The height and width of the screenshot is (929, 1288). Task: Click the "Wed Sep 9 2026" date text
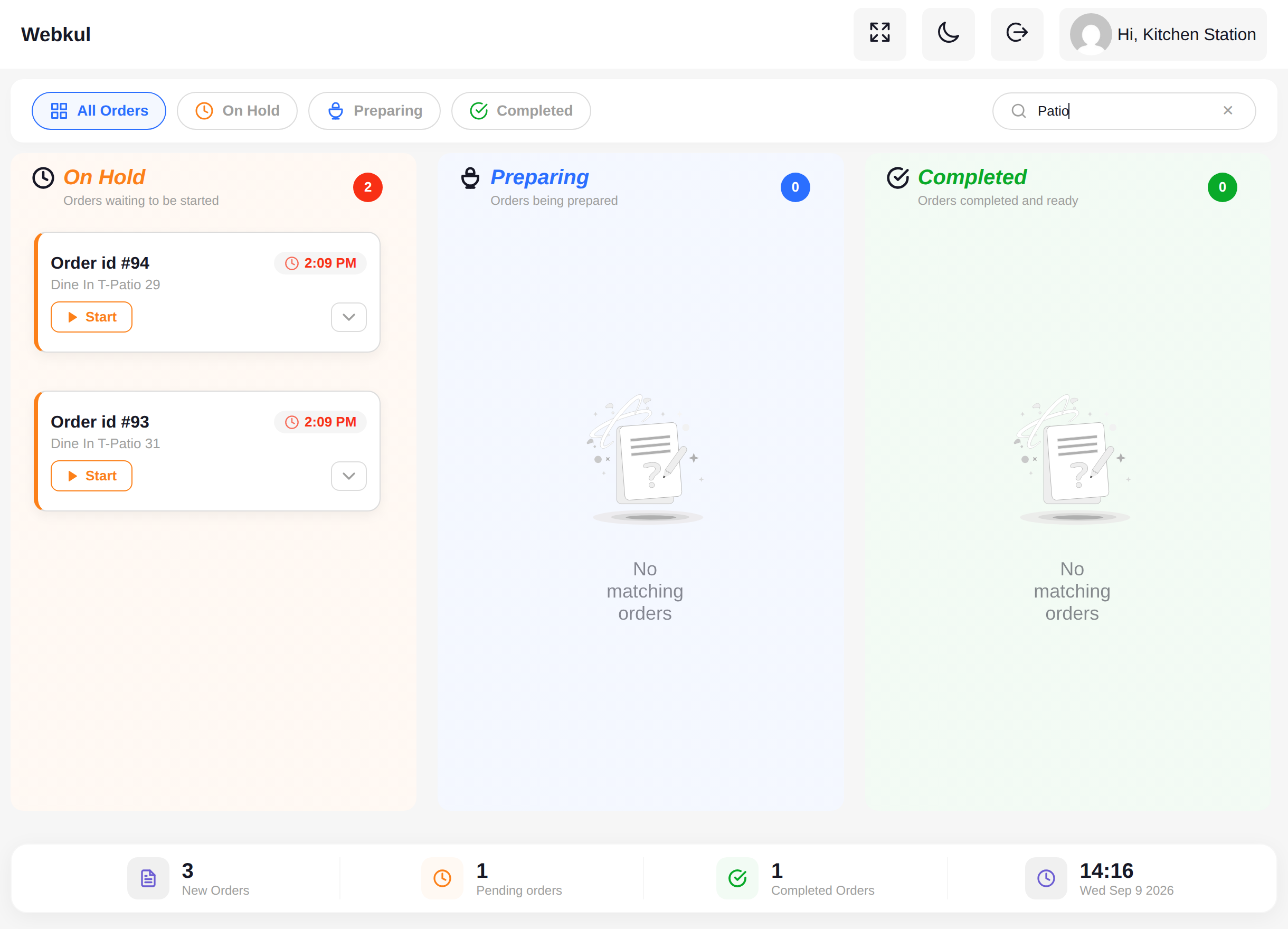(x=1126, y=890)
